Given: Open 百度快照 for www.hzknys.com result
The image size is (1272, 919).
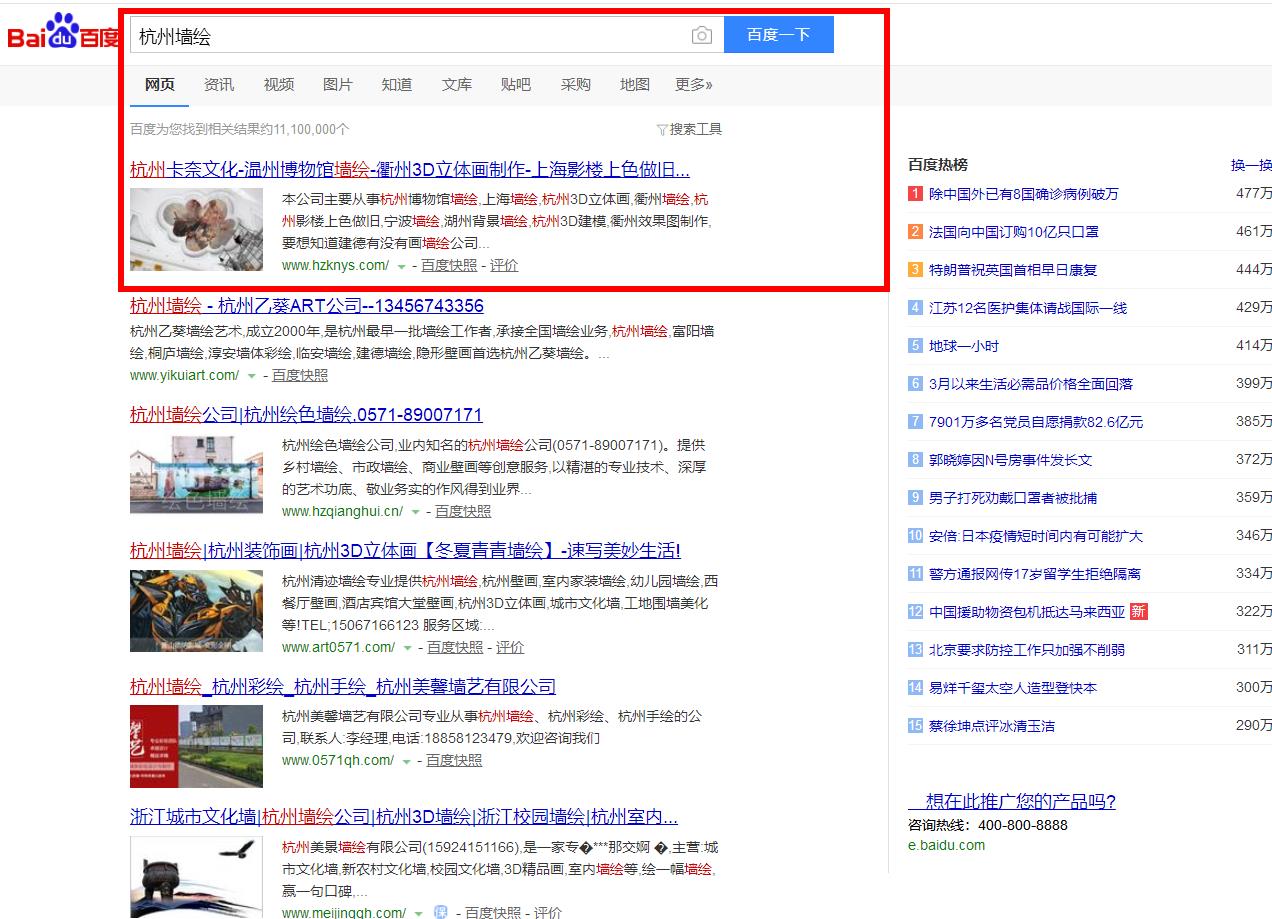Looking at the screenshot, I should click(449, 266).
